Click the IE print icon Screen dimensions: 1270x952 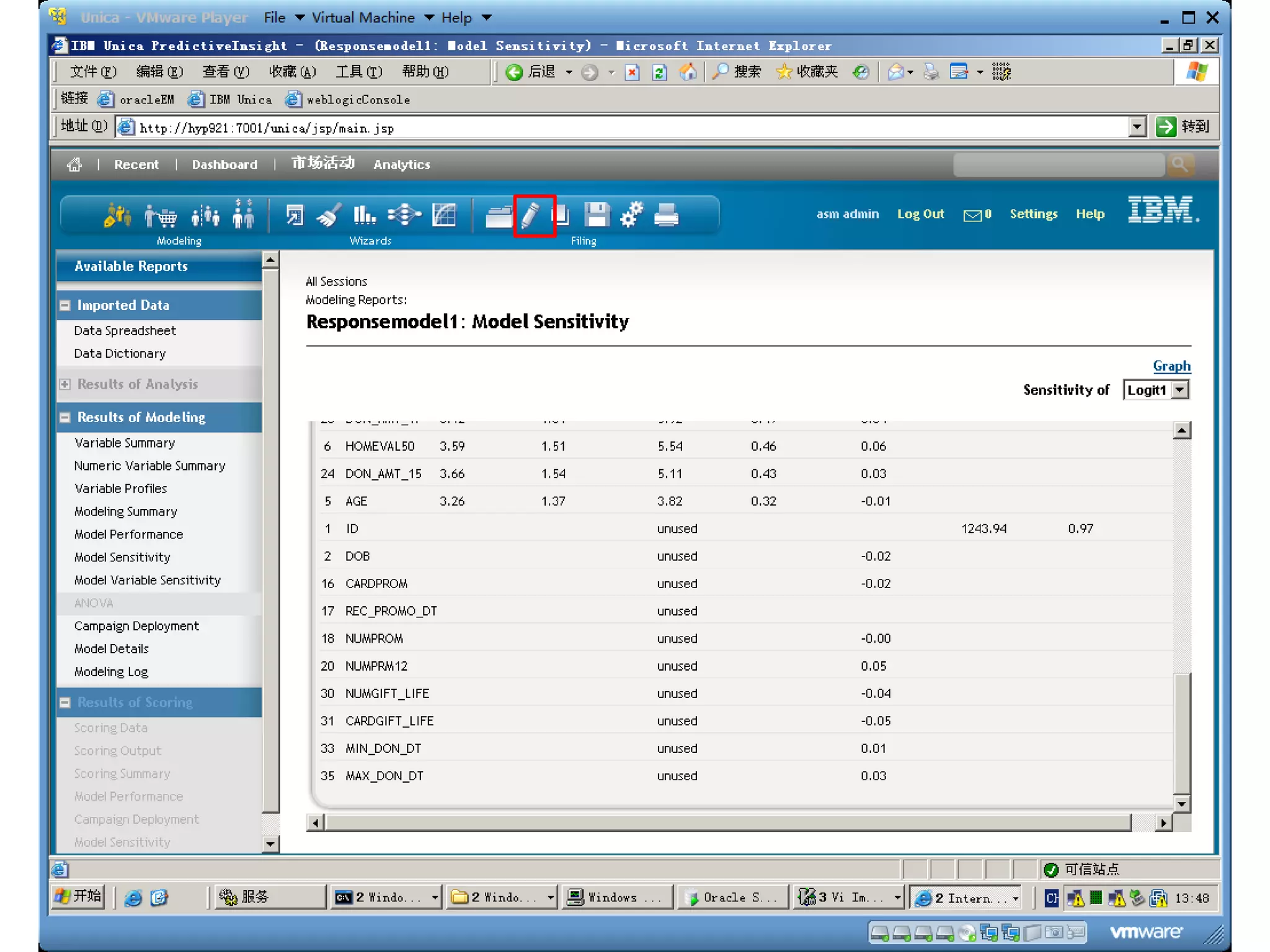pyautogui.click(x=931, y=73)
